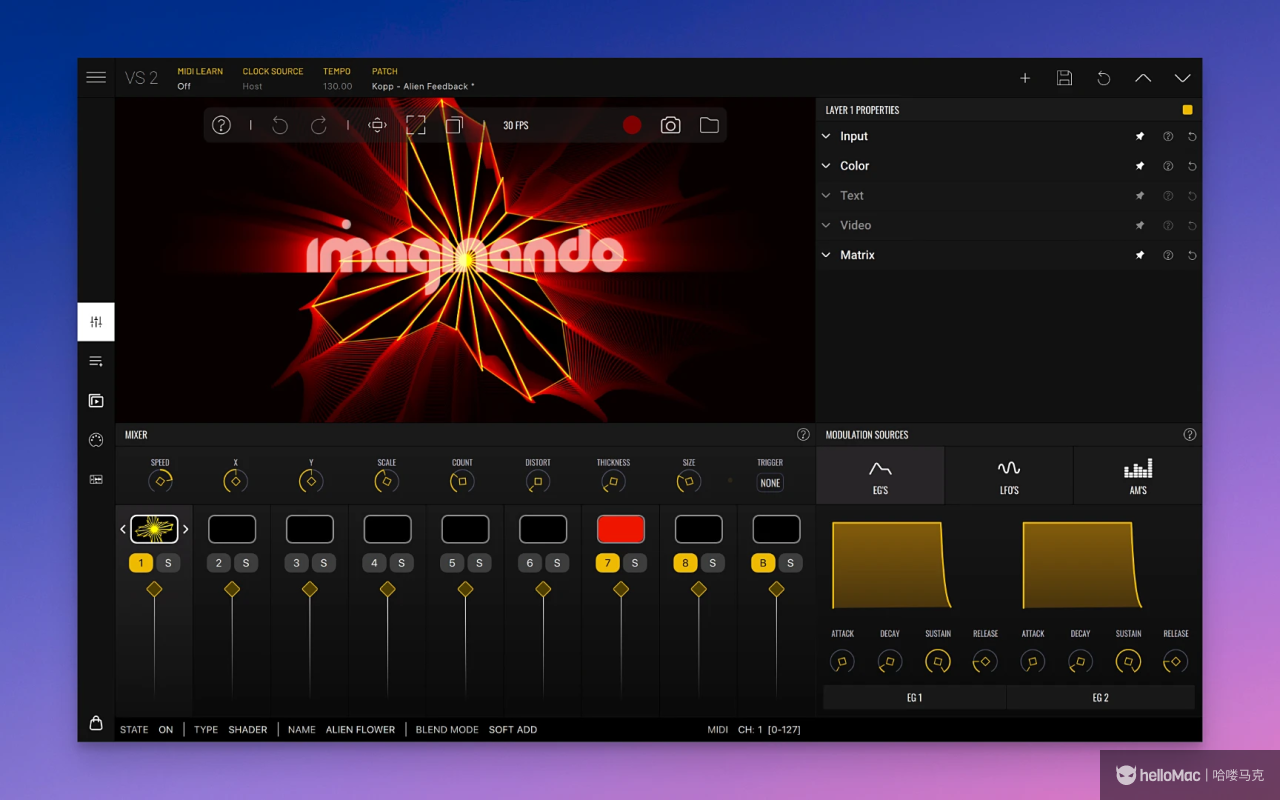Toggle layer 7 enable button
This screenshot has height=800, width=1280.
[x=607, y=563]
